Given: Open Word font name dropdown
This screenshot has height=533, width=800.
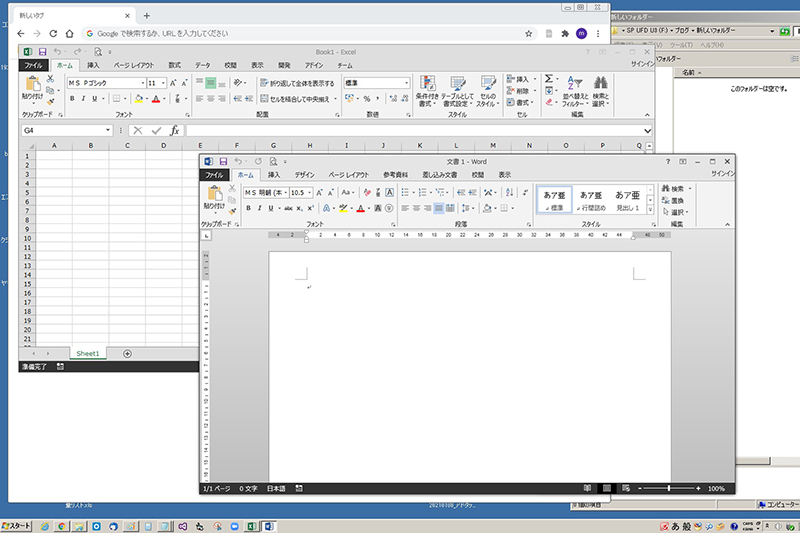Looking at the screenshot, I should (286, 193).
